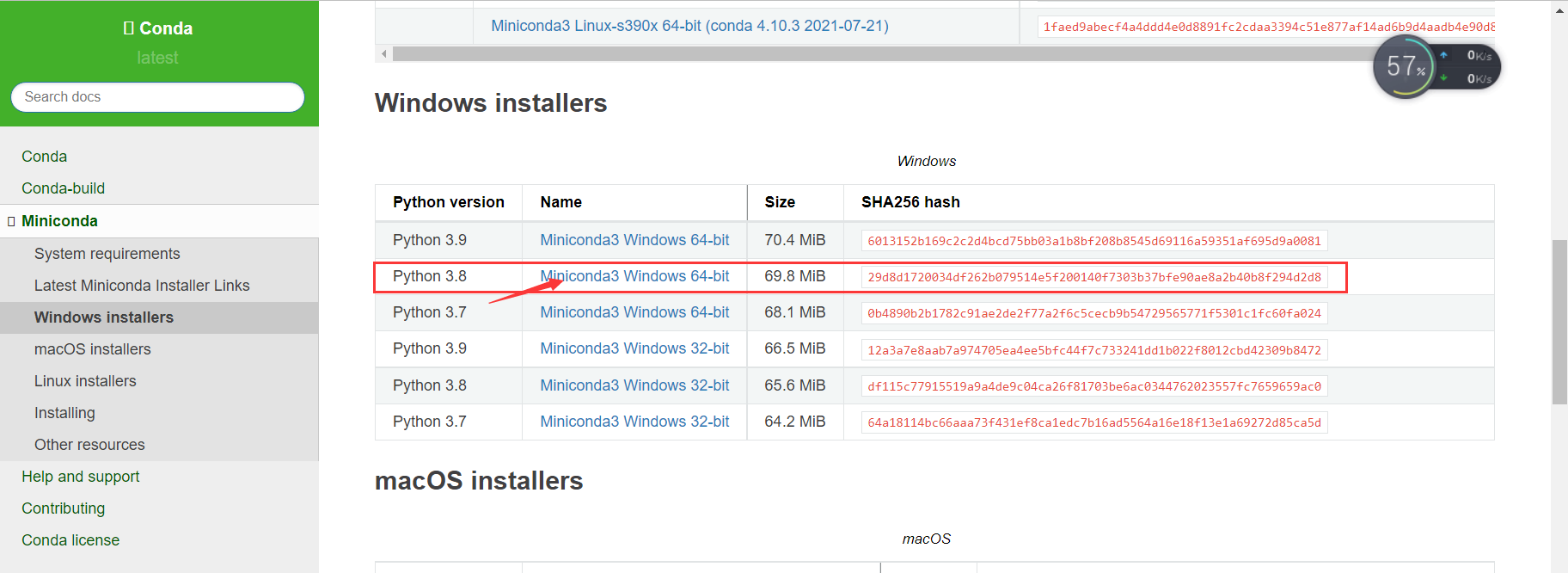Click the page vertical scrollbar thumb
The width and height of the screenshot is (1568, 573).
(1559, 322)
